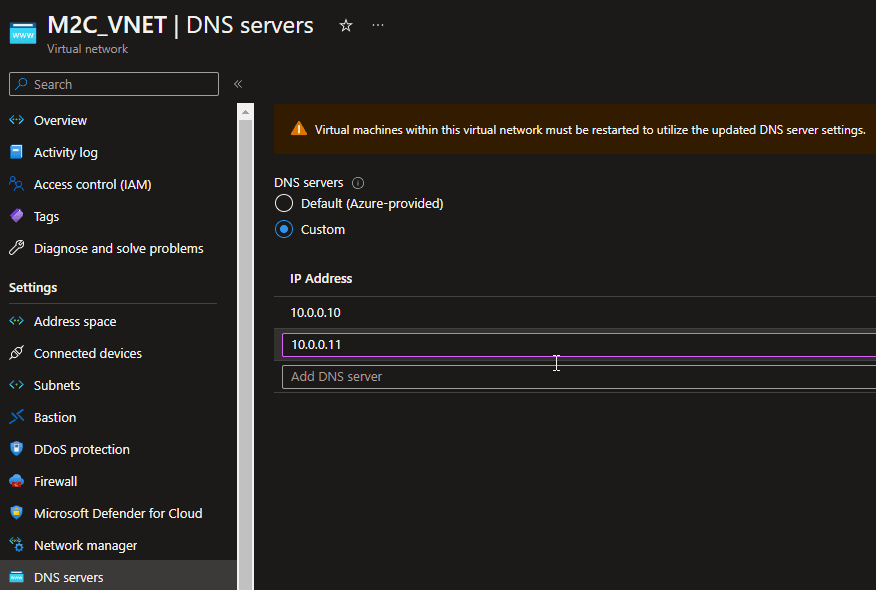Click the DDoS protection shield icon
Viewport: 876px width, 590px height.
pos(17,449)
